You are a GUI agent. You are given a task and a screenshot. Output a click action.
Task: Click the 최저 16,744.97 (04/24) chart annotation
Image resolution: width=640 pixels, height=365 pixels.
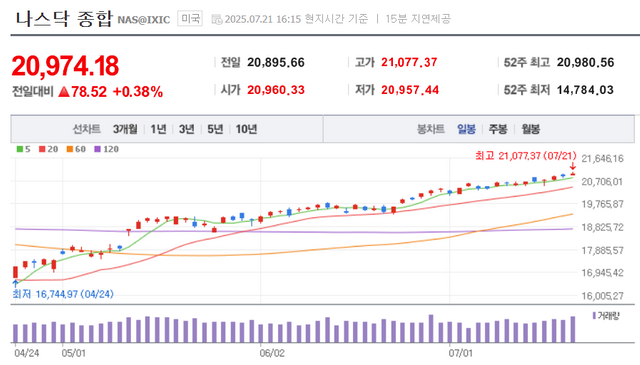coord(63,294)
